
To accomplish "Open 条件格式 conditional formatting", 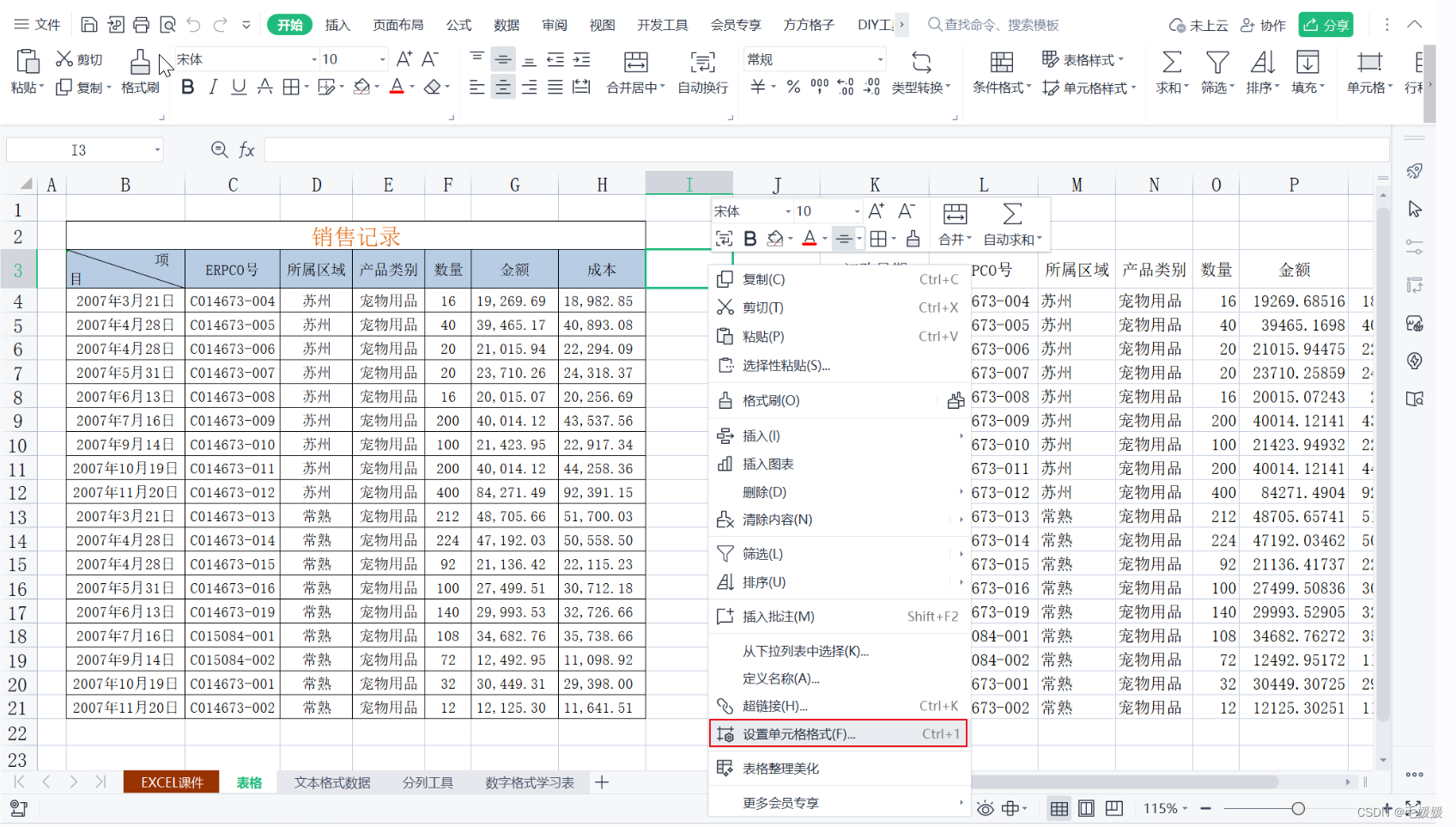I will pos(1002,72).
